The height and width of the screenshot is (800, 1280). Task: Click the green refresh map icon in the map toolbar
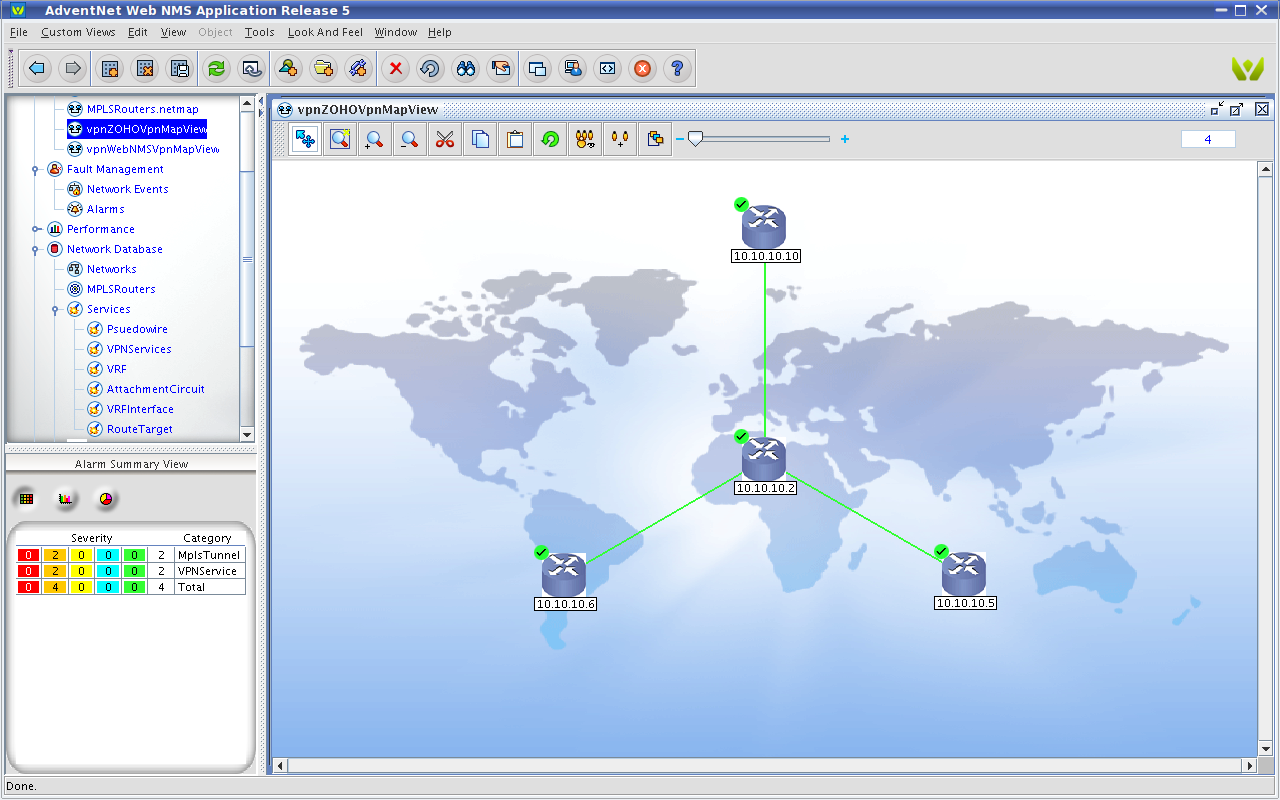(550, 140)
